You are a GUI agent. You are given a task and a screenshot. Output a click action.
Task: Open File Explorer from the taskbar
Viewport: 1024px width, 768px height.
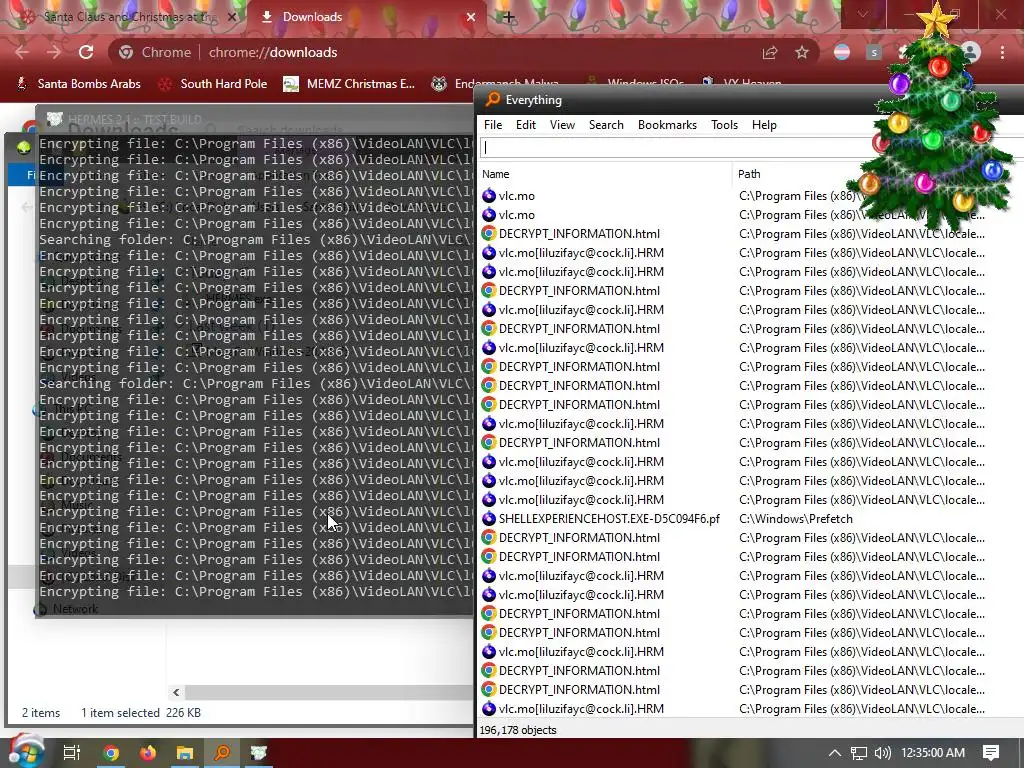(185, 753)
